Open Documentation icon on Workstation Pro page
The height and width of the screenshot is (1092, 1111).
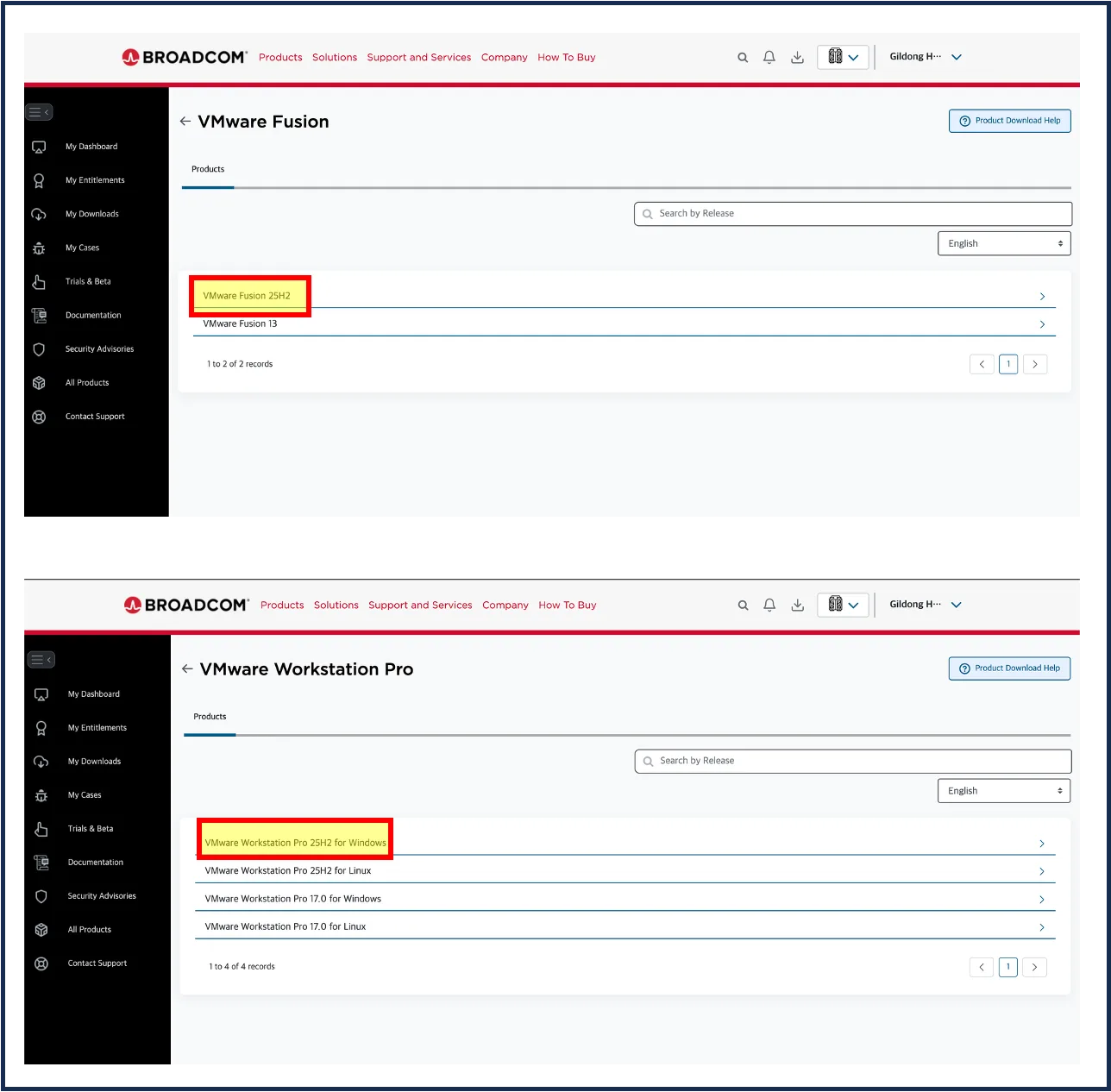41,863
